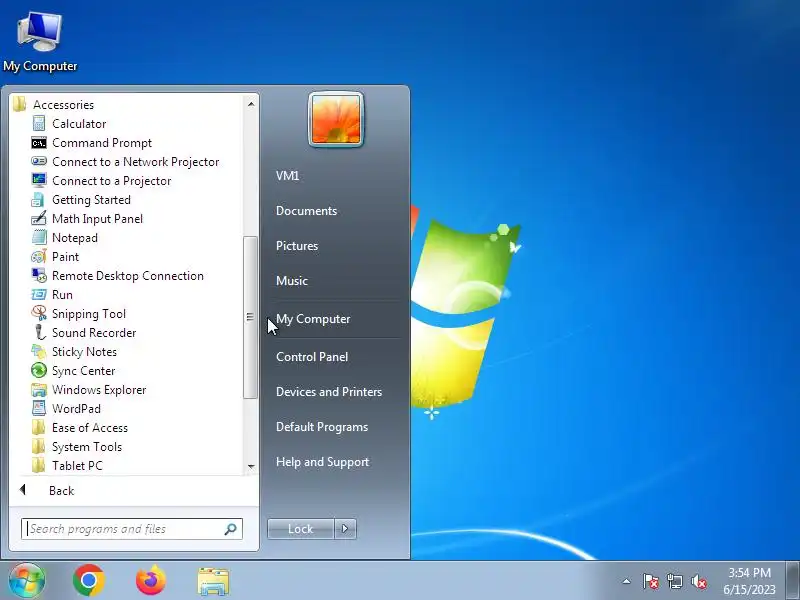Click the muted volume tray icon
The image size is (800, 600).
(x=698, y=581)
